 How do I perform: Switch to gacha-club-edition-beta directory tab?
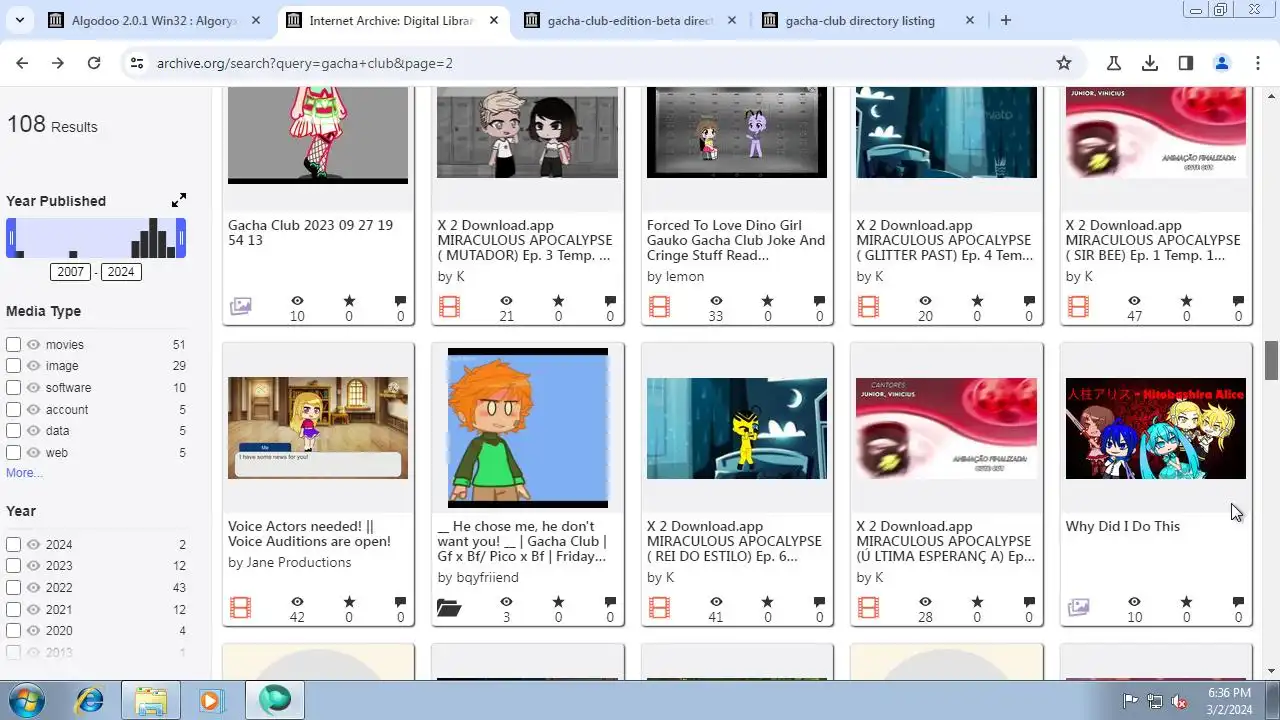tap(630, 20)
